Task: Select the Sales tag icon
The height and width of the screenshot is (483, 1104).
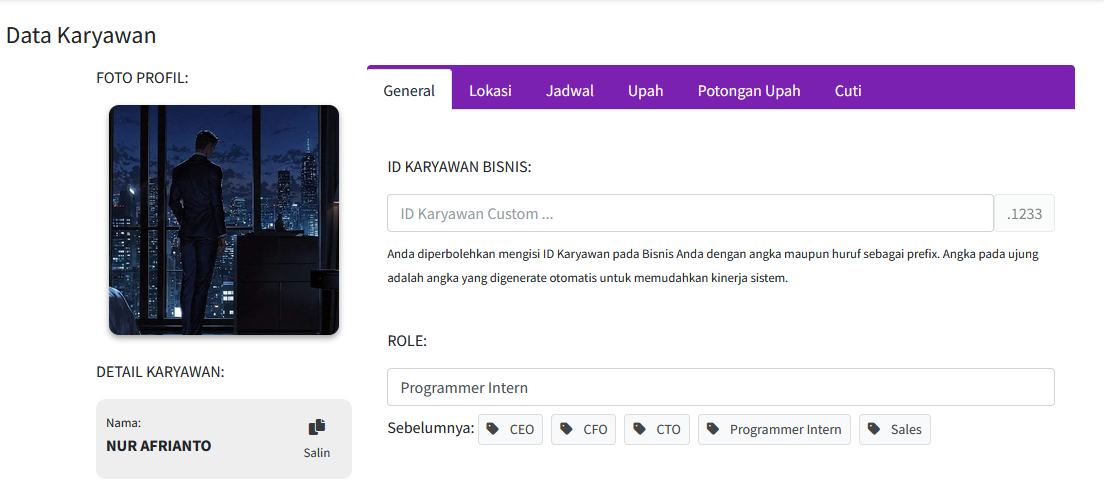Action: coord(874,429)
